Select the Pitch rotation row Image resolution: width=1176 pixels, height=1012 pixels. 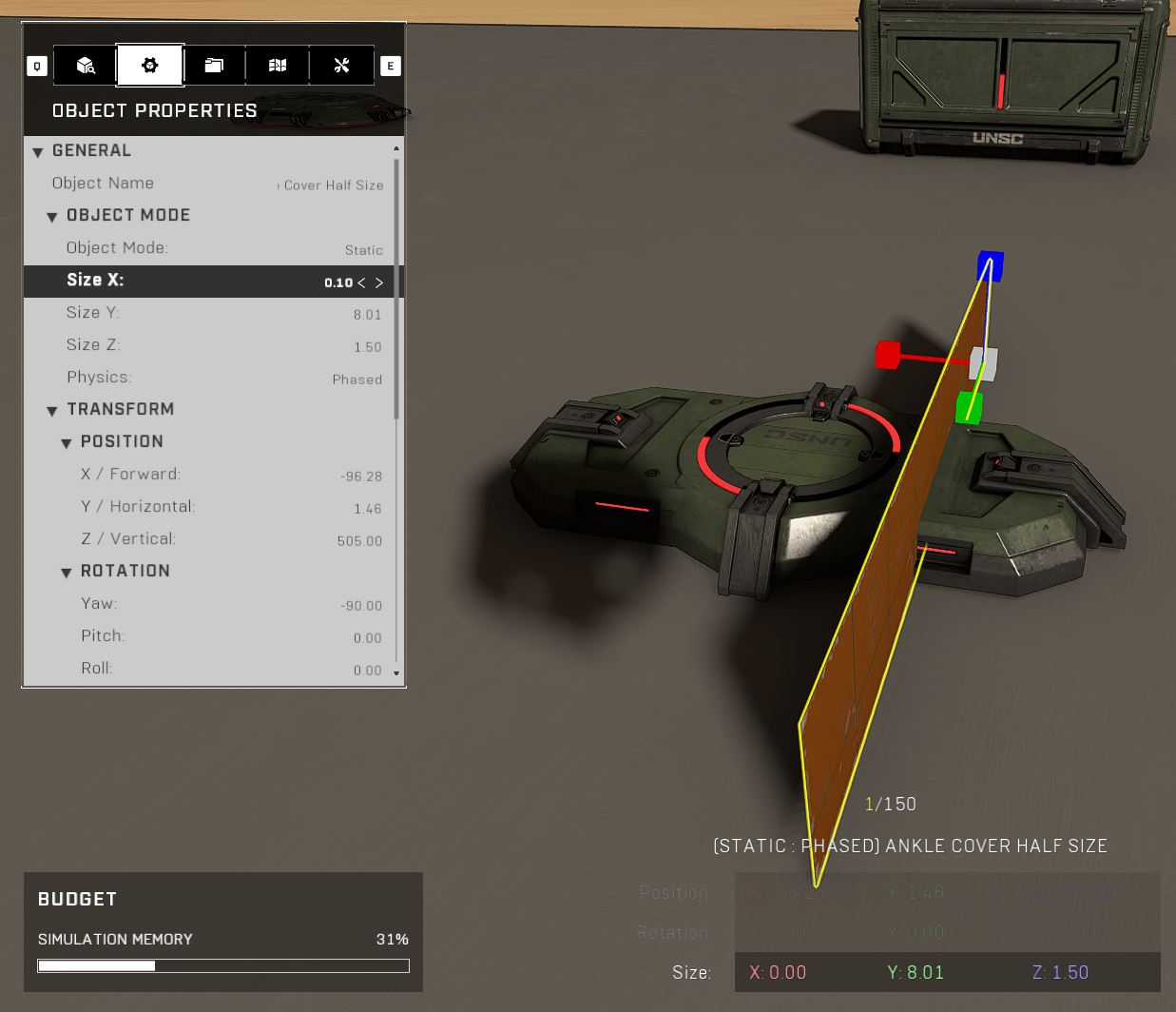pyautogui.click(x=208, y=636)
